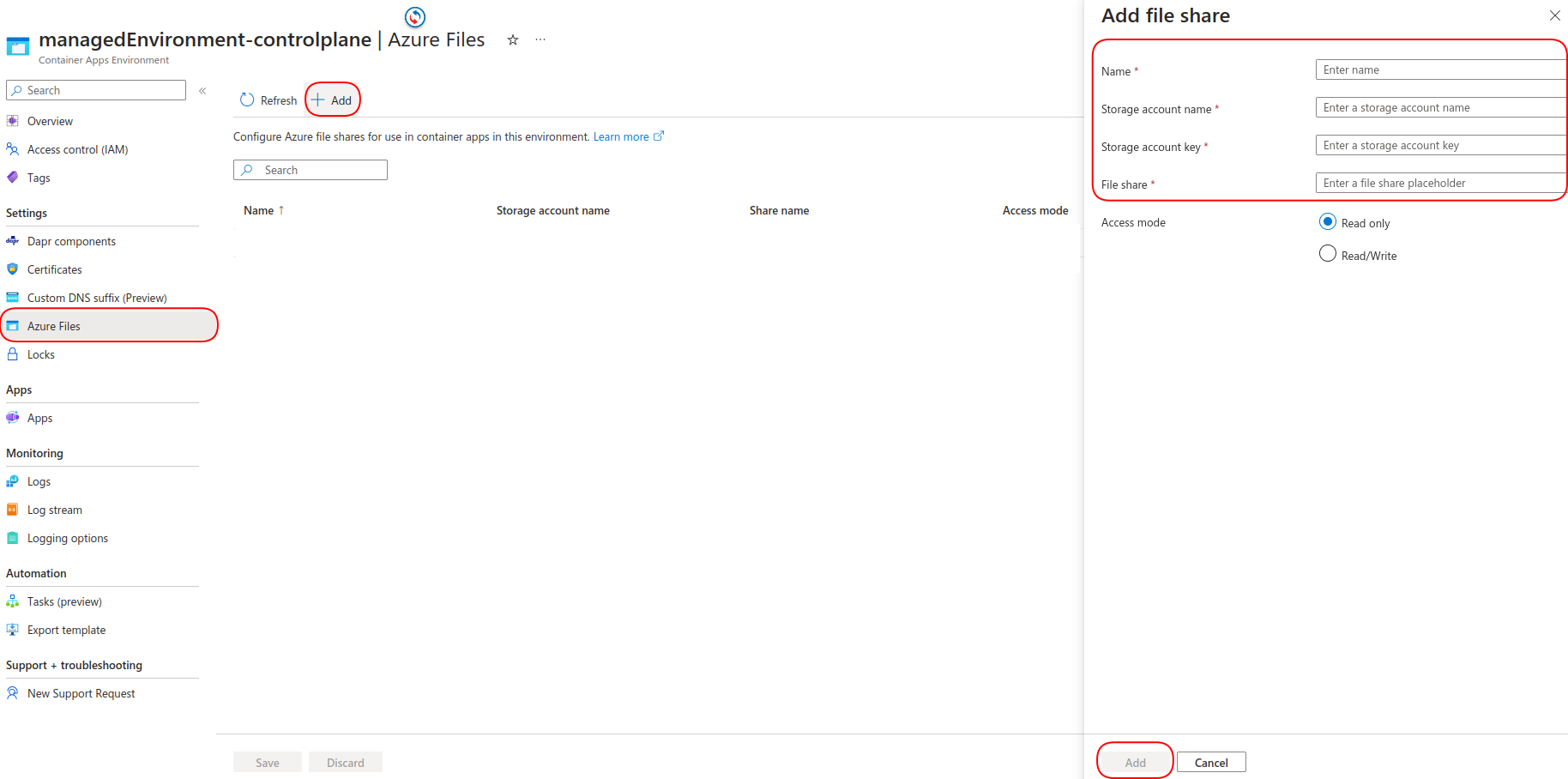This screenshot has width=1568, height=779.
Task: Sort by Storage account name column
Action: tap(553, 210)
